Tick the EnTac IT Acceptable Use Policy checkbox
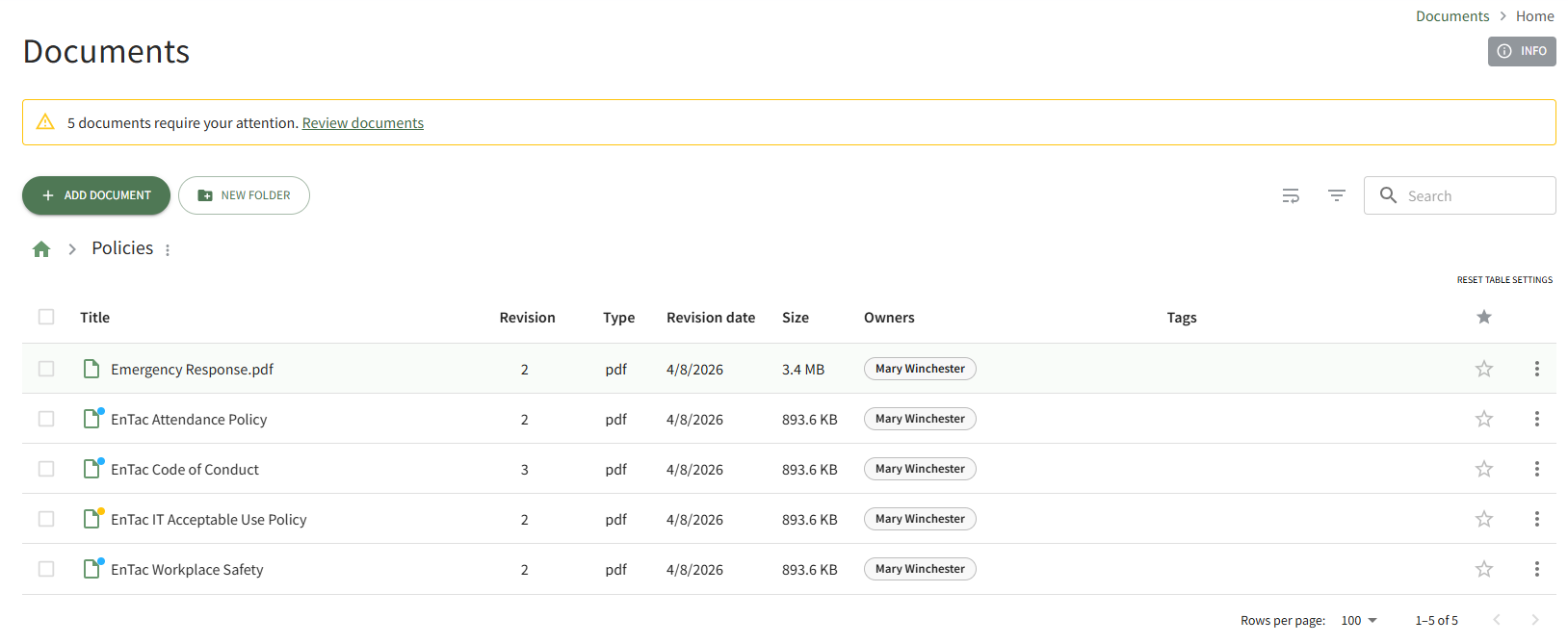Viewport: 1568px width, 644px height. pos(46,519)
